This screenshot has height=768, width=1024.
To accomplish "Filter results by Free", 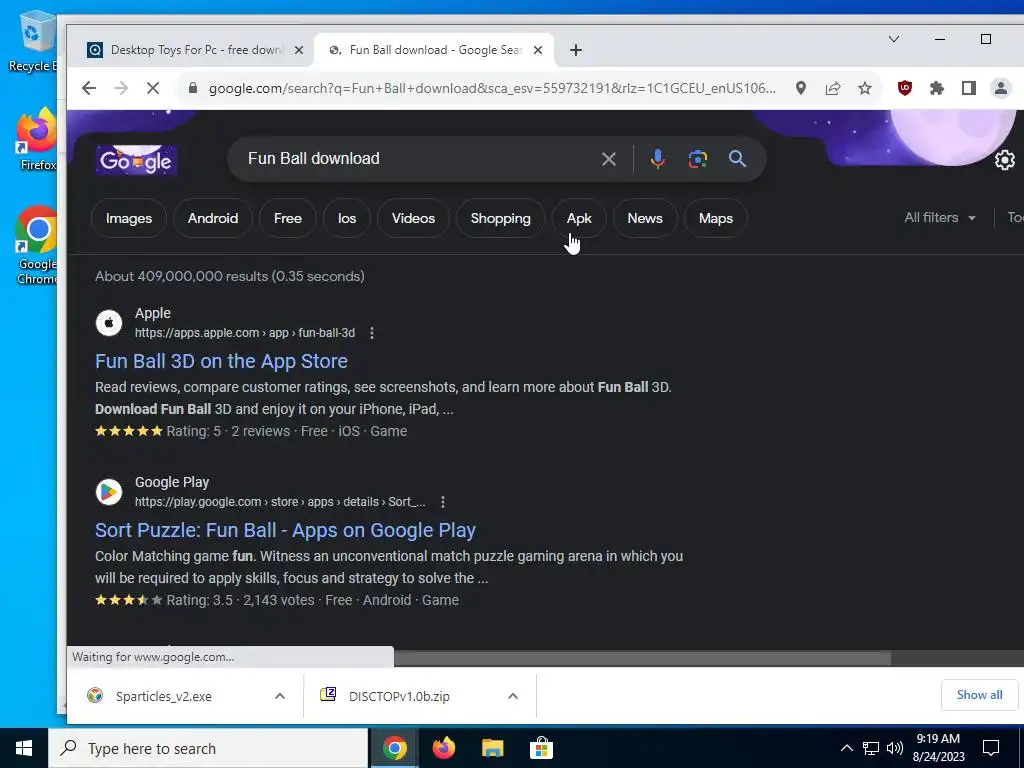I will tap(288, 218).
